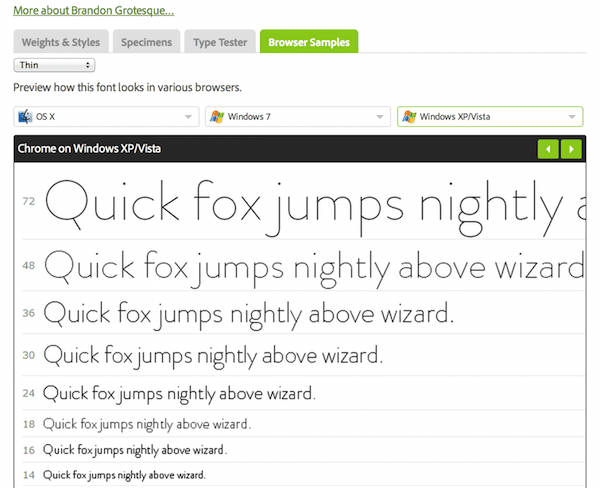Click the Preview how this font looks text

click(x=127, y=87)
